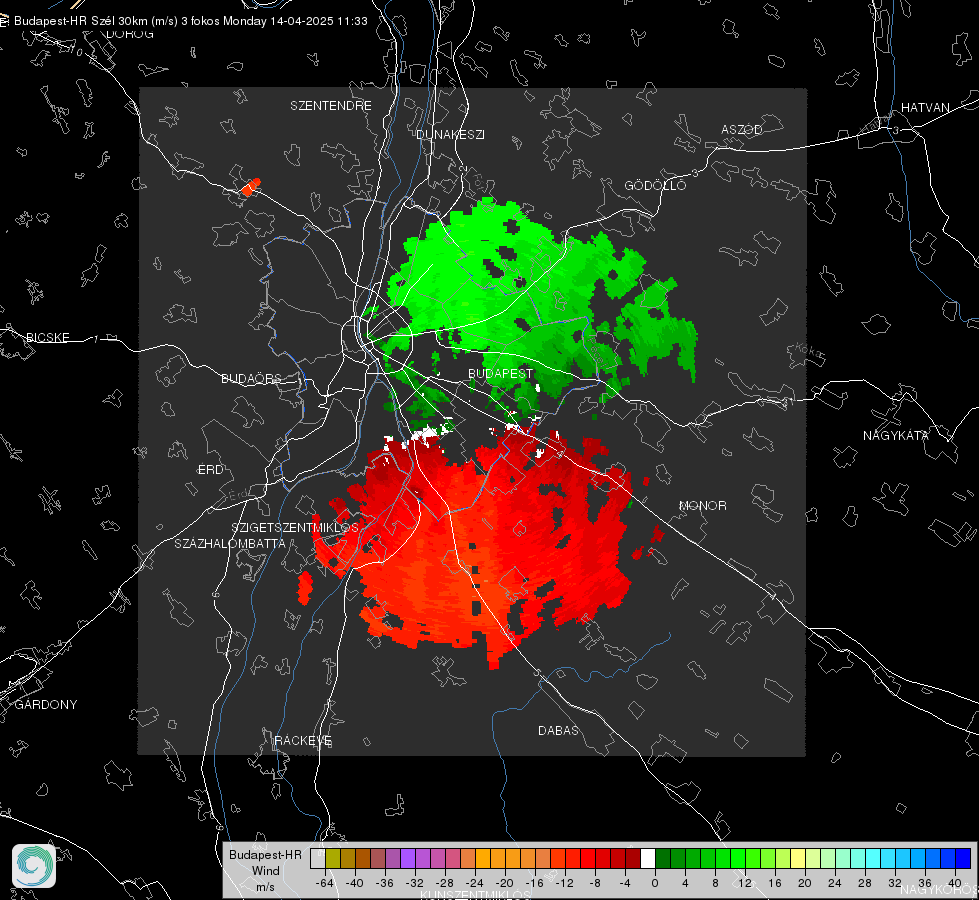Select the DUNAKESZI city label
The image size is (979, 900).
click(450, 134)
